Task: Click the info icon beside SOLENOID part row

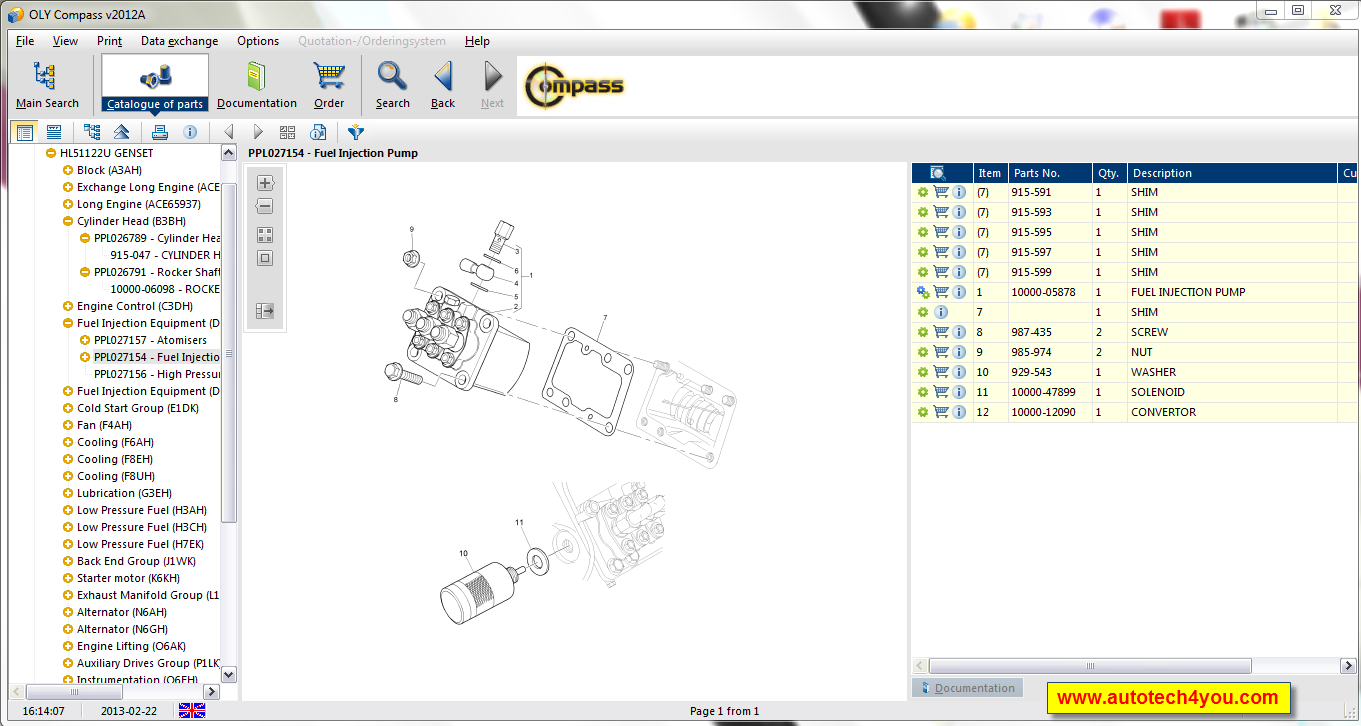Action: pos(959,391)
